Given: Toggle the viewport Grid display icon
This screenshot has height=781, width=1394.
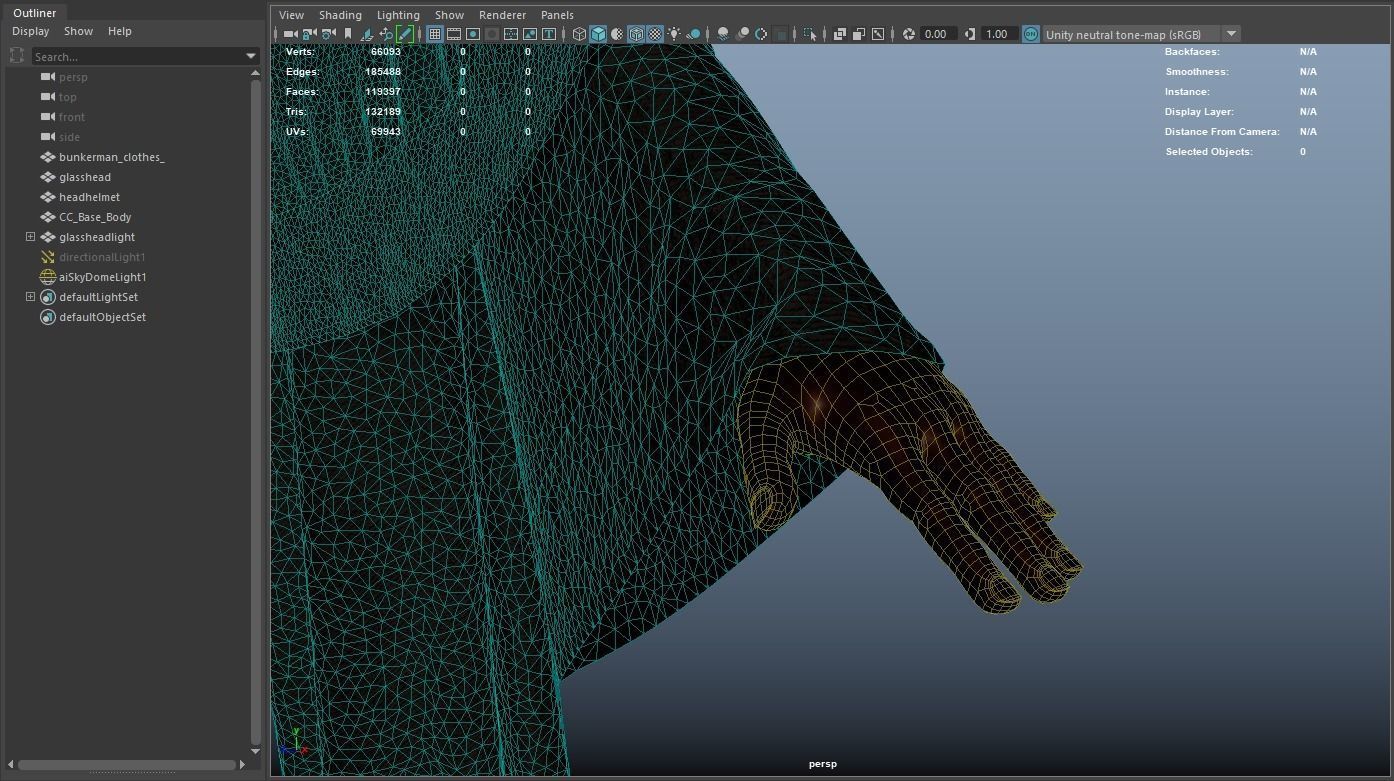Looking at the screenshot, I should pyautogui.click(x=434, y=34).
